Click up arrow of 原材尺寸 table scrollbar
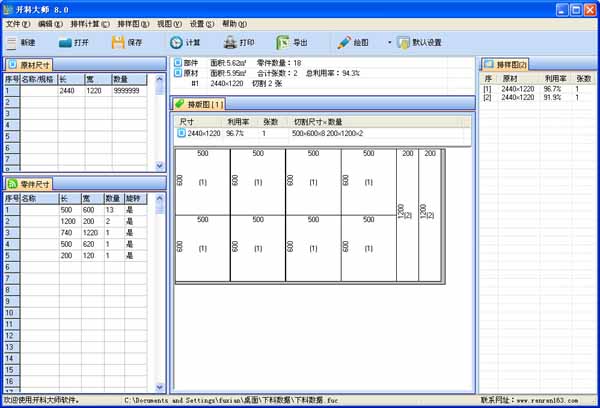Image resolution: width=600 pixels, height=408 pixels. pos(160,79)
